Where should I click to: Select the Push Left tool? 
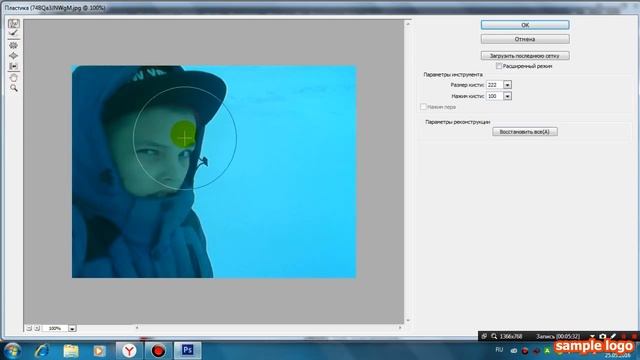(13, 66)
